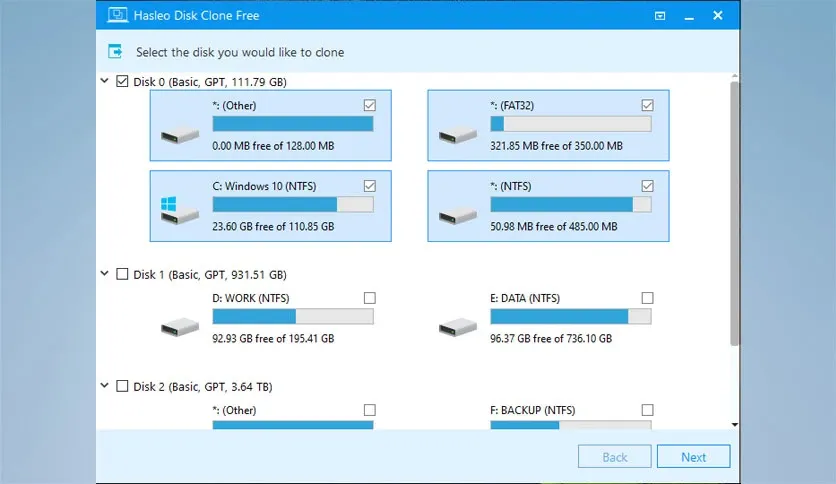Uncheck the C: Windows 10 partition checkbox
Viewport: 836px width, 484px height.
369,185
